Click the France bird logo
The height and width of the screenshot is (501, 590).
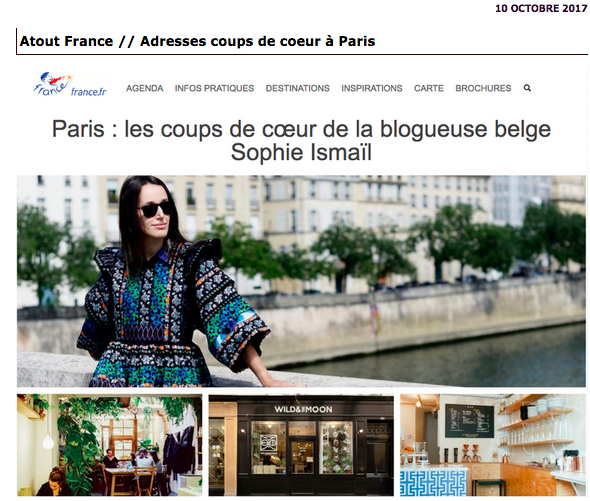click(52, 84)
